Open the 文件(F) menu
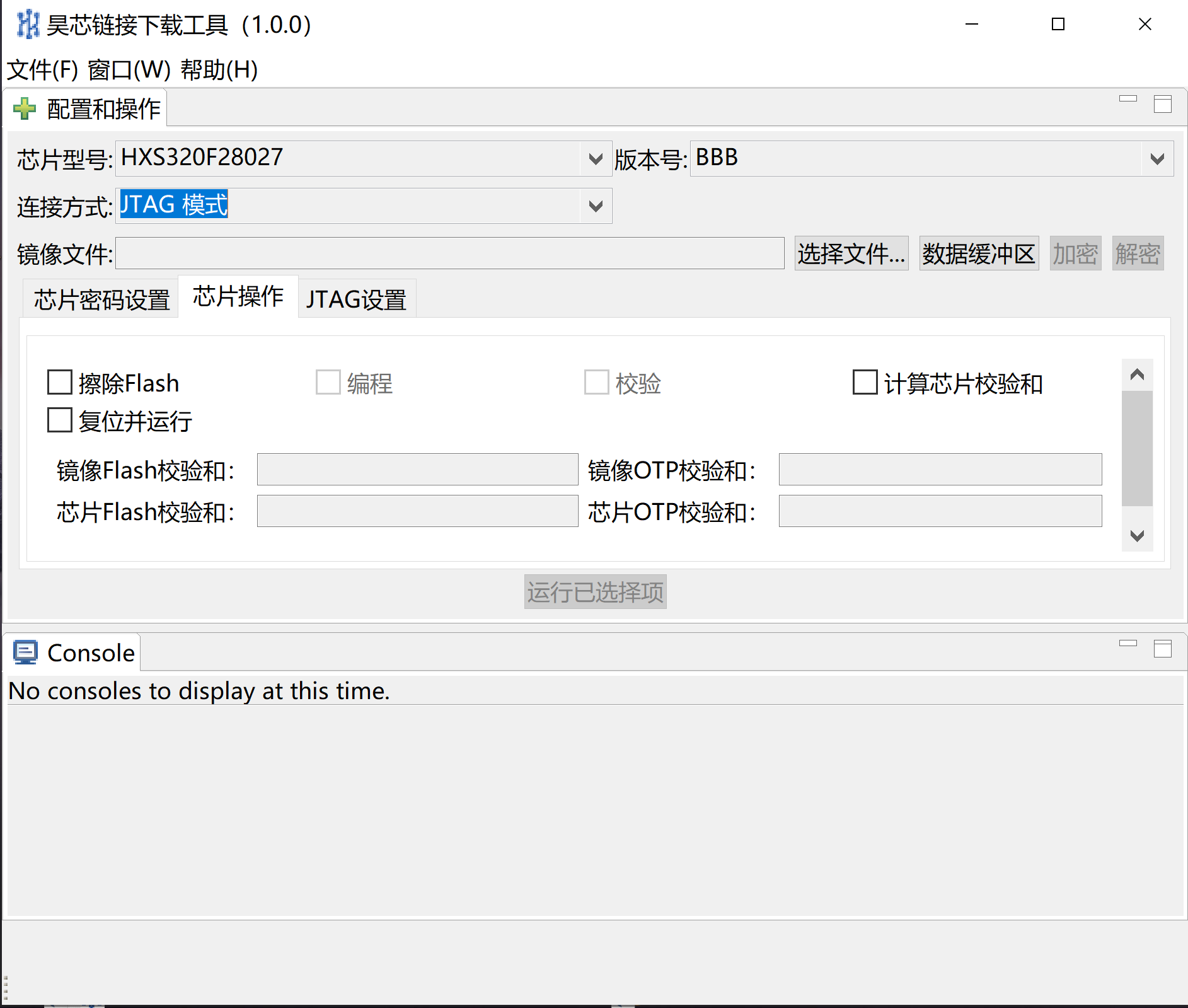 click(x=42, y=69)
